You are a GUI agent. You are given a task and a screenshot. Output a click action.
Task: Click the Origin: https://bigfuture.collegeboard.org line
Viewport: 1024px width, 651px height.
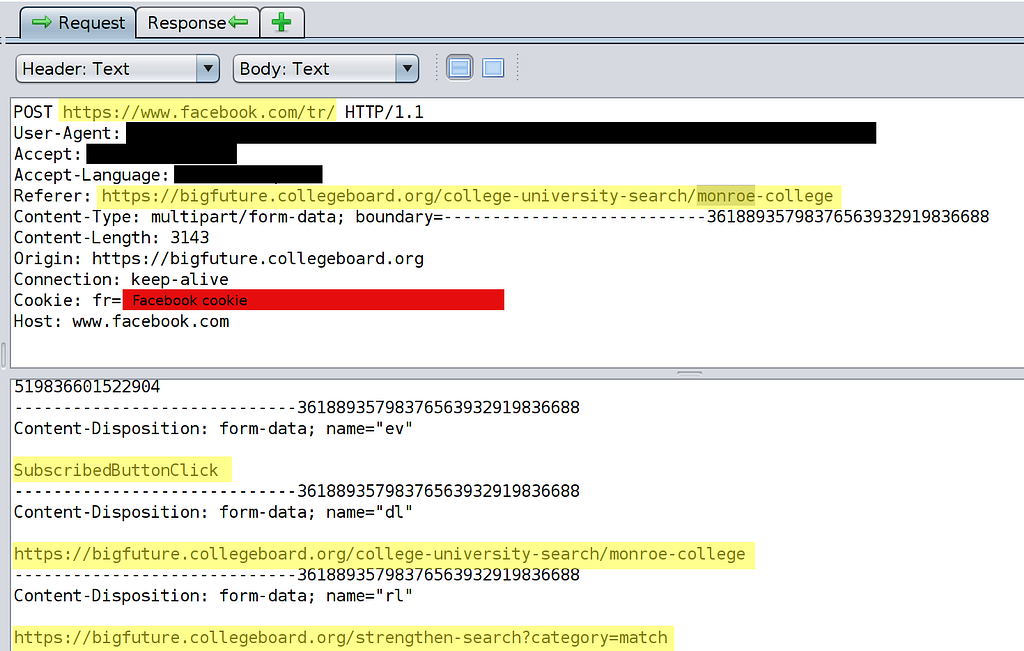coord(219,259)
